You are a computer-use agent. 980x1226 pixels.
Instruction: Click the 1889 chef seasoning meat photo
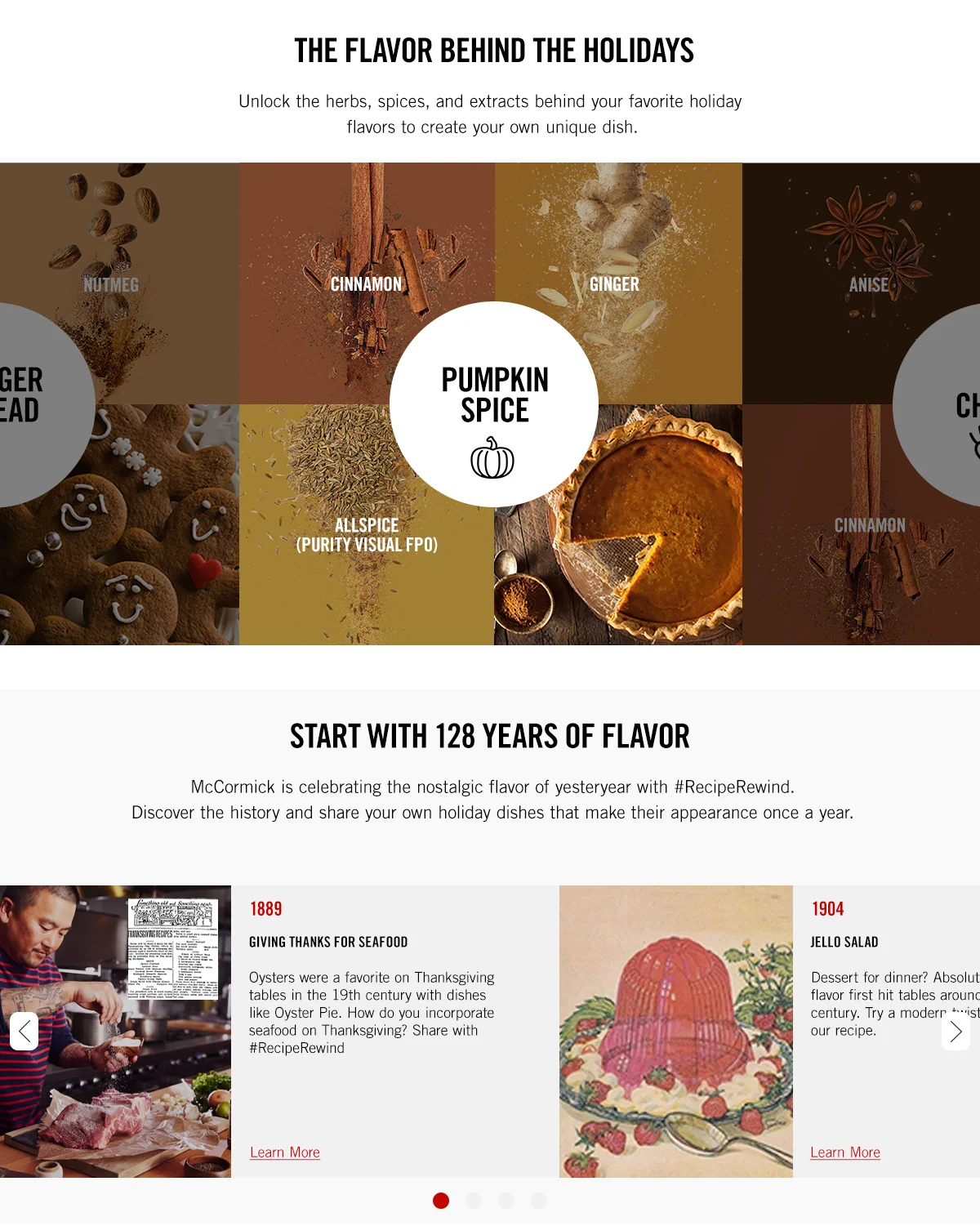click(115, 1031)
